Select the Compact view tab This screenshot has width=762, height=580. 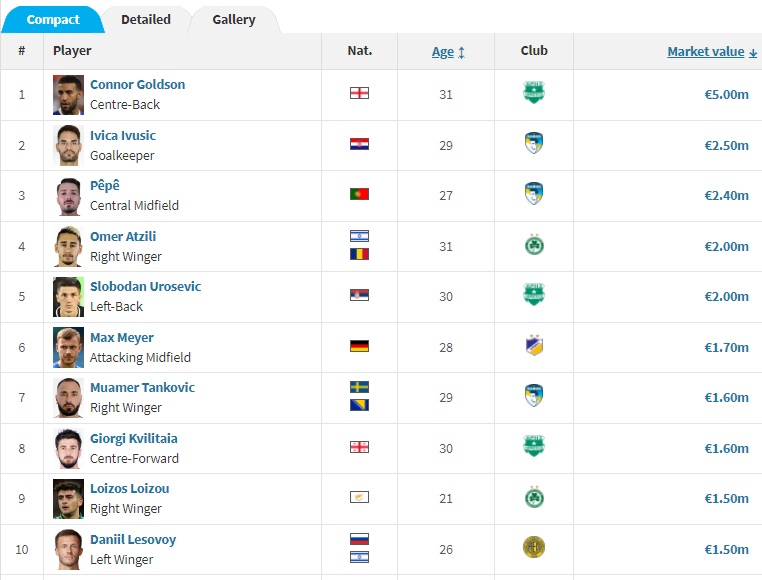(52, 19)
